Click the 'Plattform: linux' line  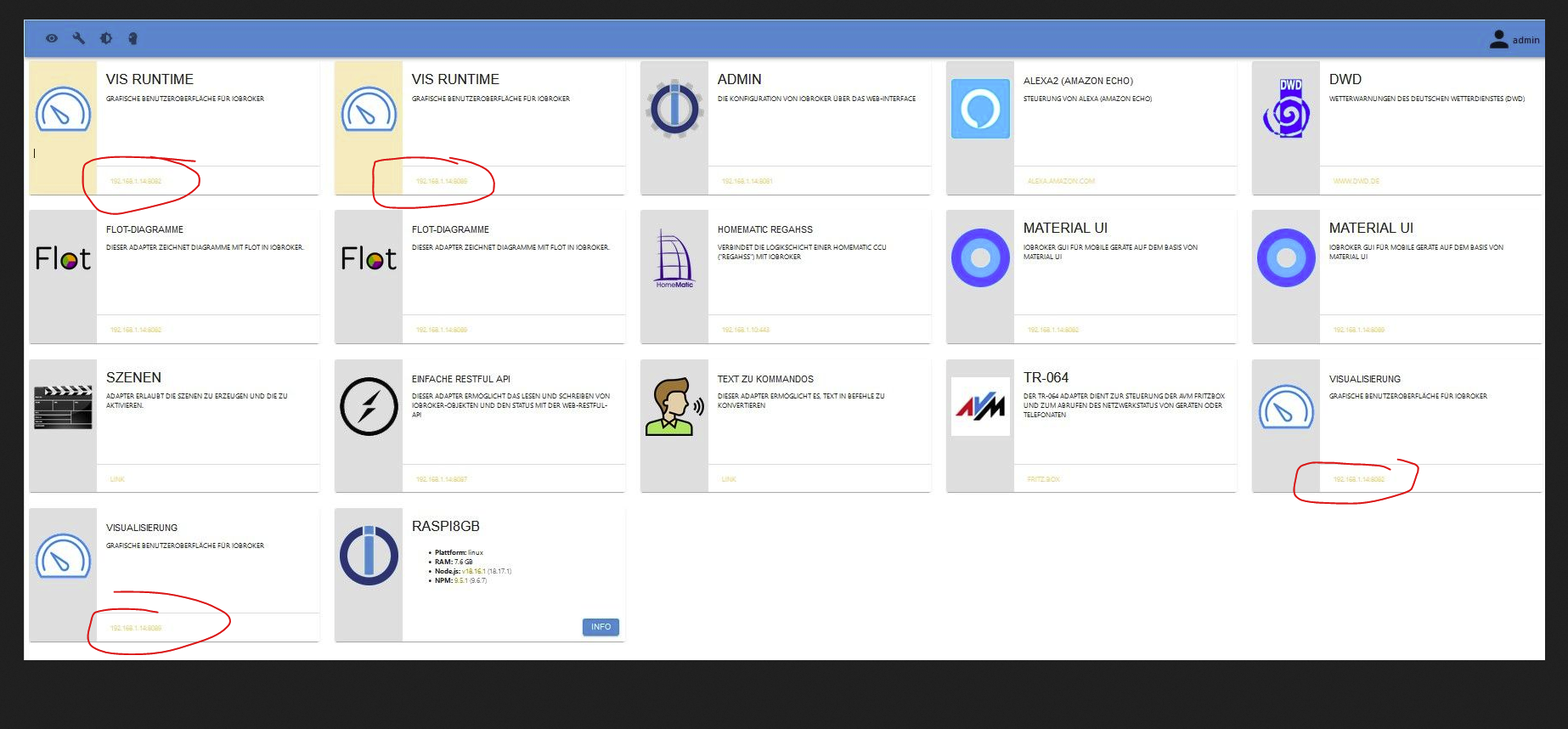(459, 552)
